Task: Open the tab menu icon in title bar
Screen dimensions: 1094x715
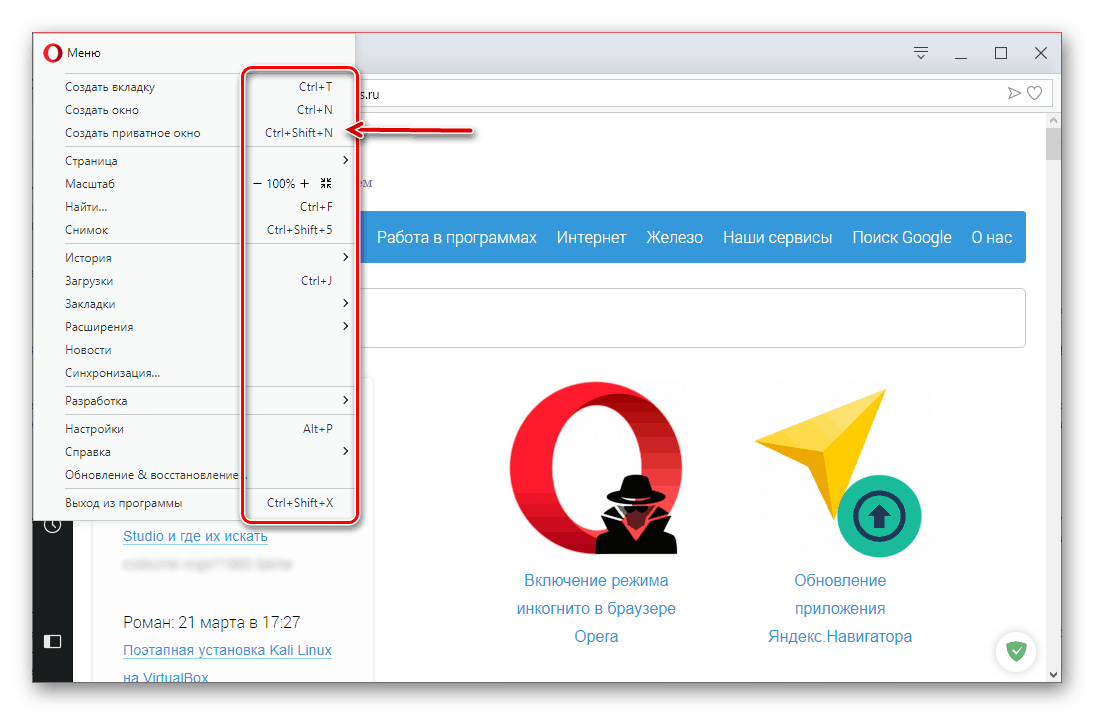Action: (x=921, y=53)
